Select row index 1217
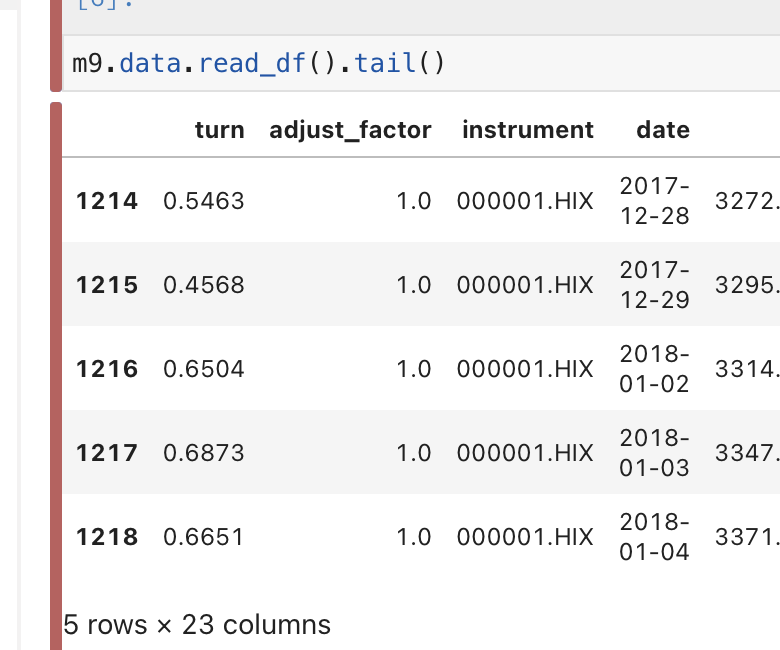The image size is (780, 650). tap(107, 453)
